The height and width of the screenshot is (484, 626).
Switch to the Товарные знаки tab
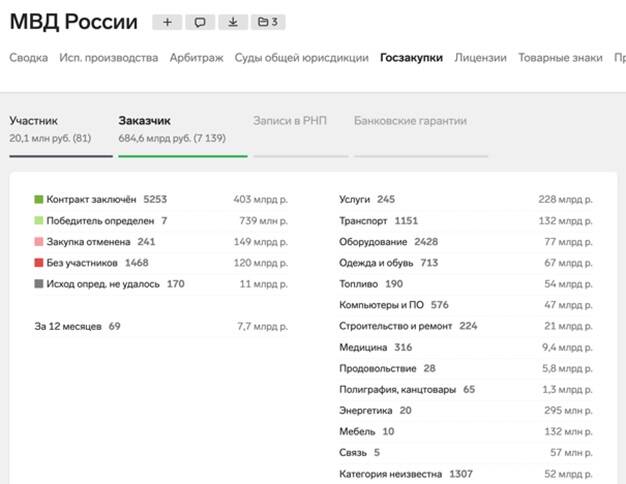click(560, 58)
